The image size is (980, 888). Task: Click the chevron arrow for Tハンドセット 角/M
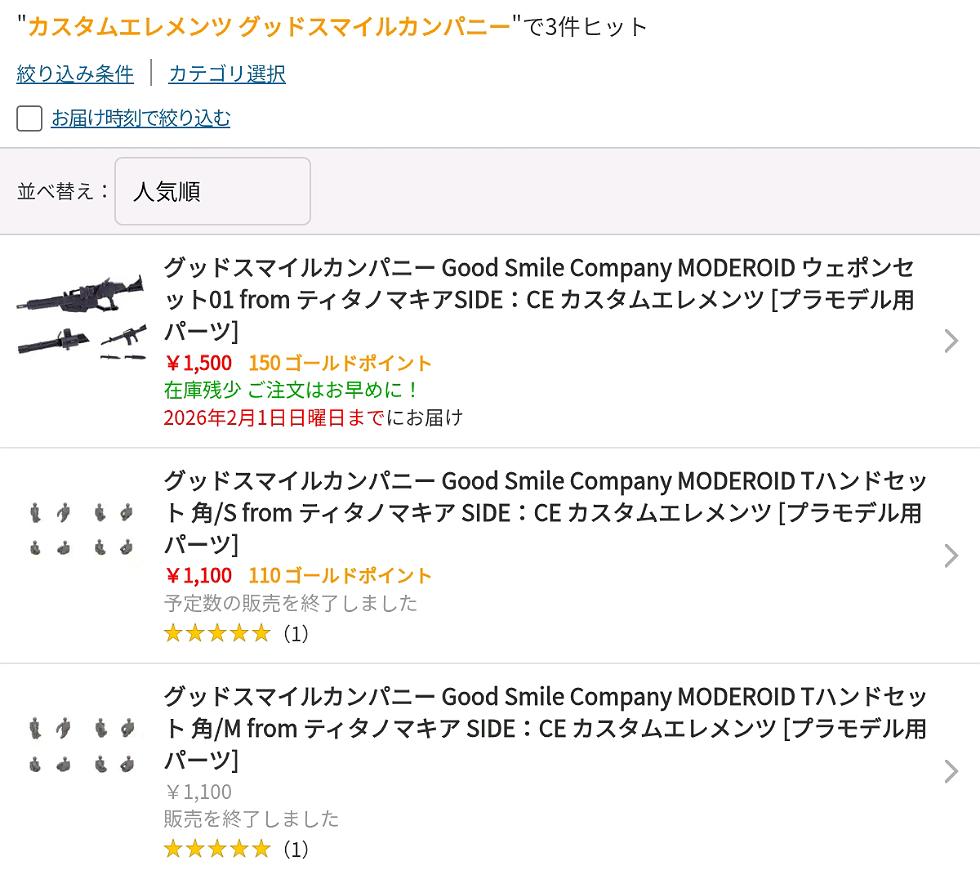[950, 771]
